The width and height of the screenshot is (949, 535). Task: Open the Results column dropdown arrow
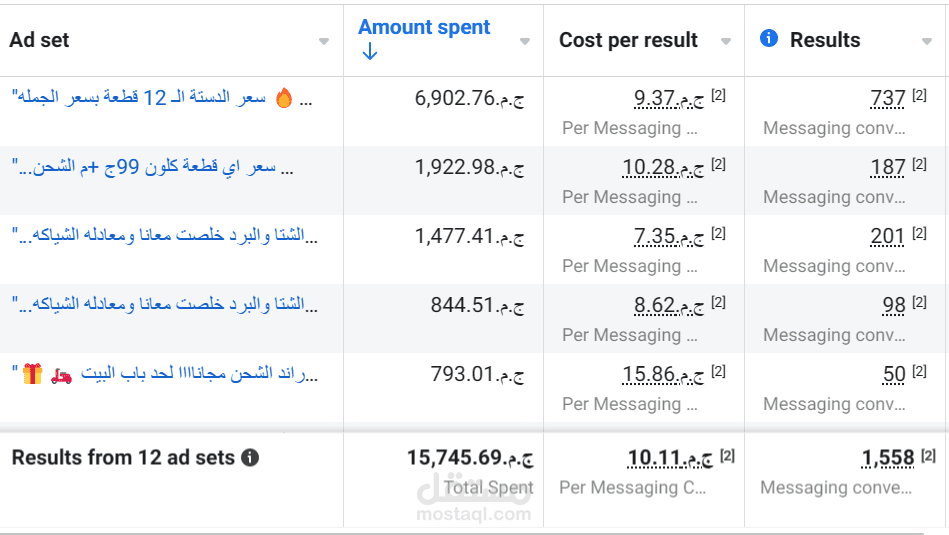click(926, 42)
